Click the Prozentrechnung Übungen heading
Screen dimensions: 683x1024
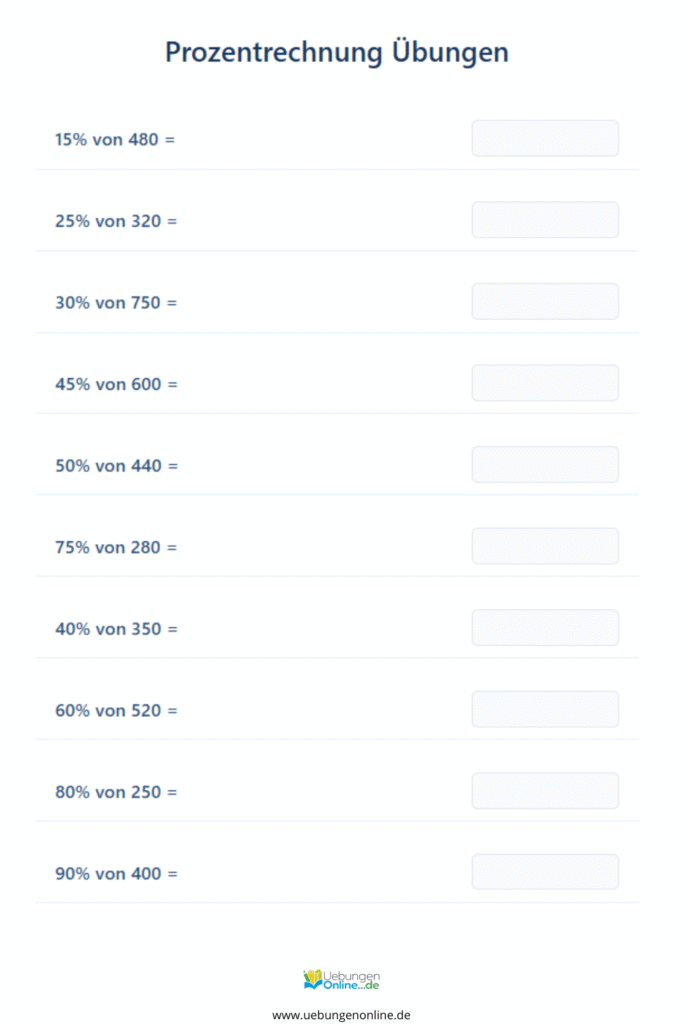pos(337,52)
